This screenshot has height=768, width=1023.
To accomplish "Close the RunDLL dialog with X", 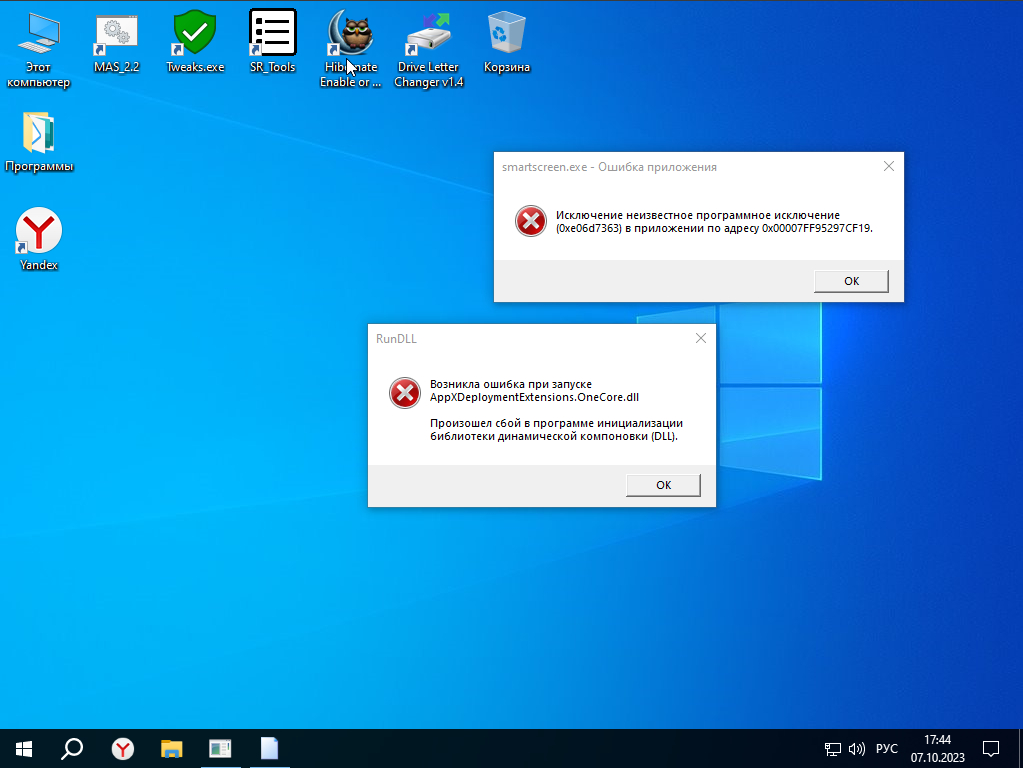I will tap(701, 338).
